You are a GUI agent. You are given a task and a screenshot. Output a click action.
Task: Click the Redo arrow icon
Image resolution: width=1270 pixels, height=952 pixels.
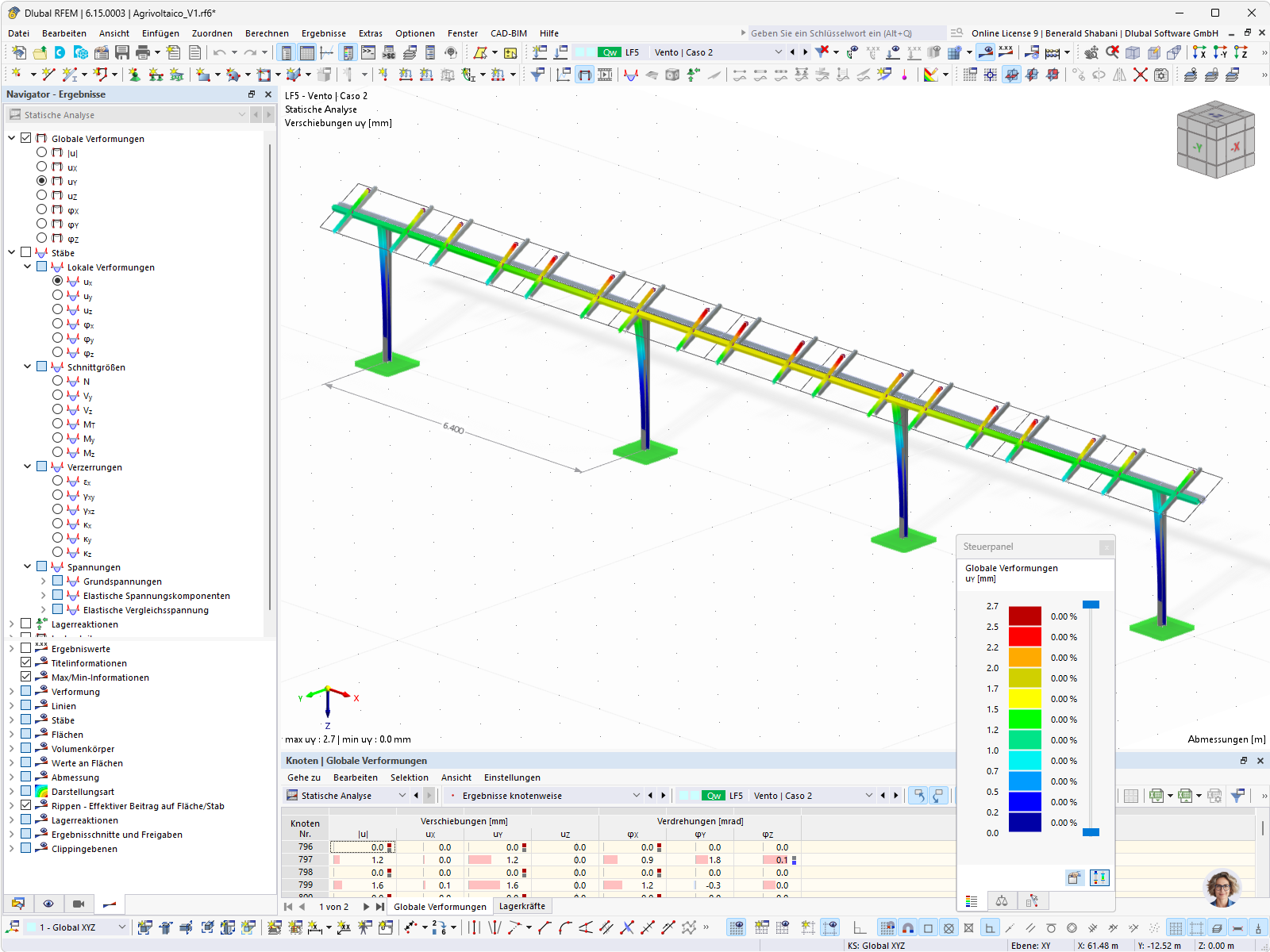[x=250, y=52]
